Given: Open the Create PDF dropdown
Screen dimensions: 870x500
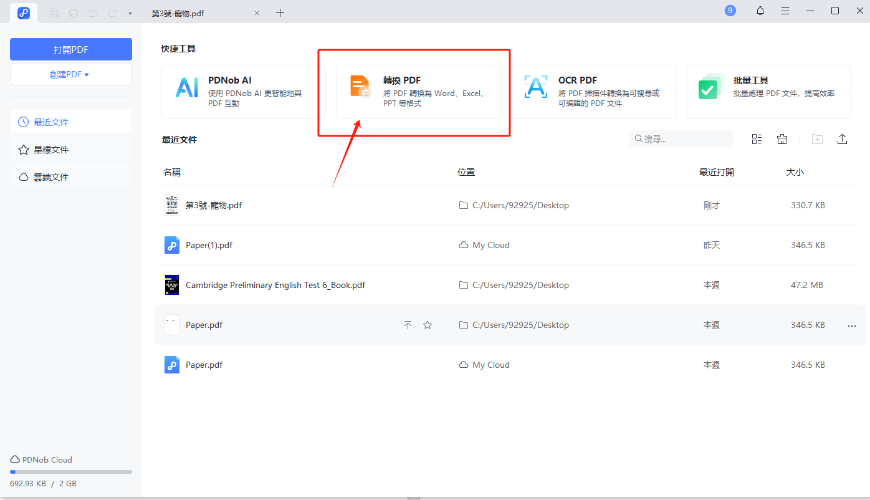Looking at the screenshot, I should (71, 75).
